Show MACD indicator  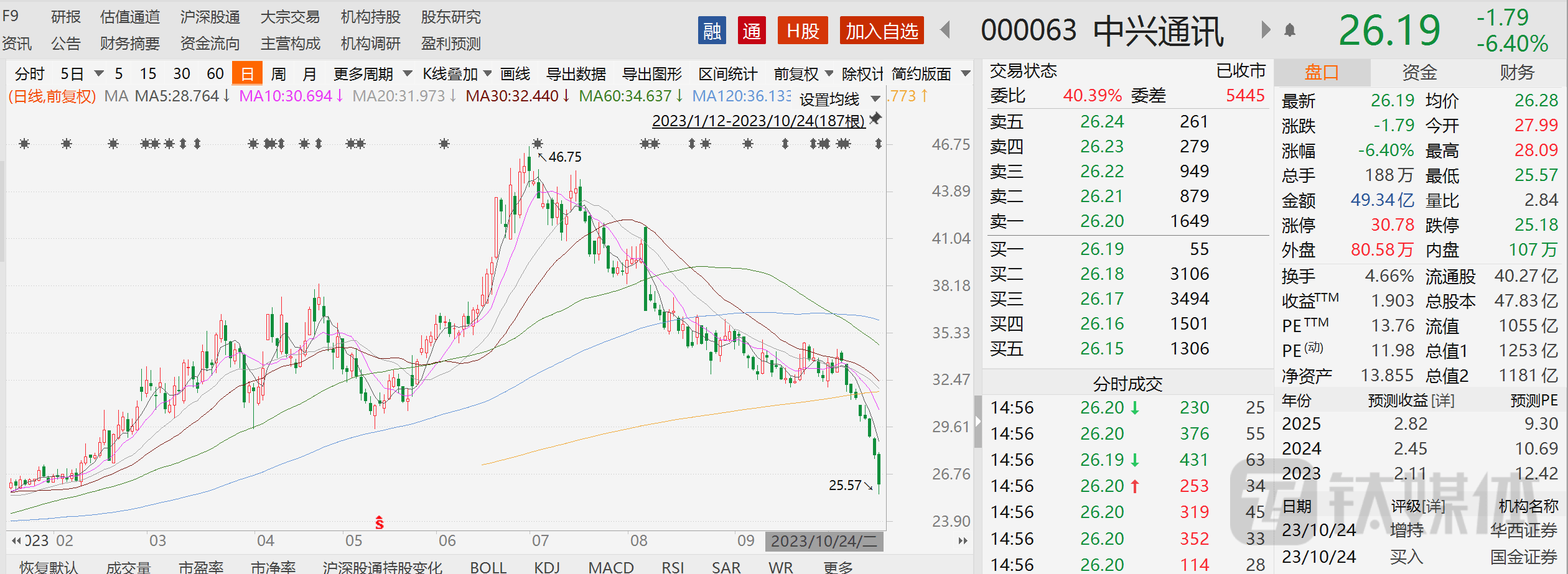tap(611, 567)
